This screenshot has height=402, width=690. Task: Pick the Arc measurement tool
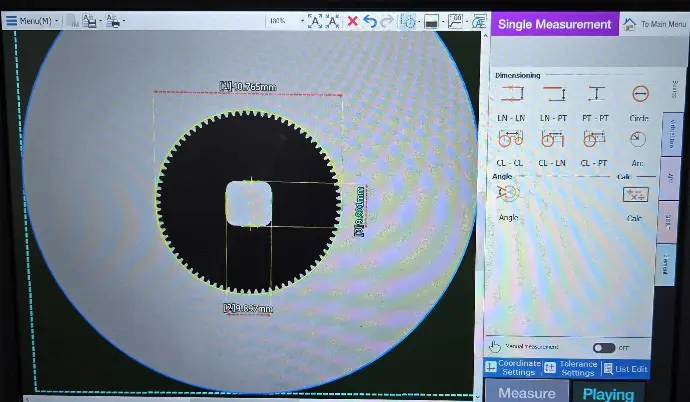coord(639,139)
